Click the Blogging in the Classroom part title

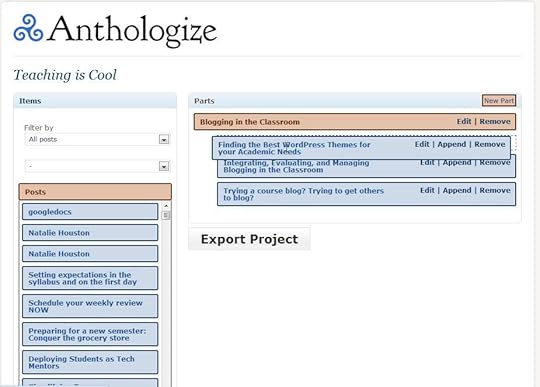click(250, 122)
